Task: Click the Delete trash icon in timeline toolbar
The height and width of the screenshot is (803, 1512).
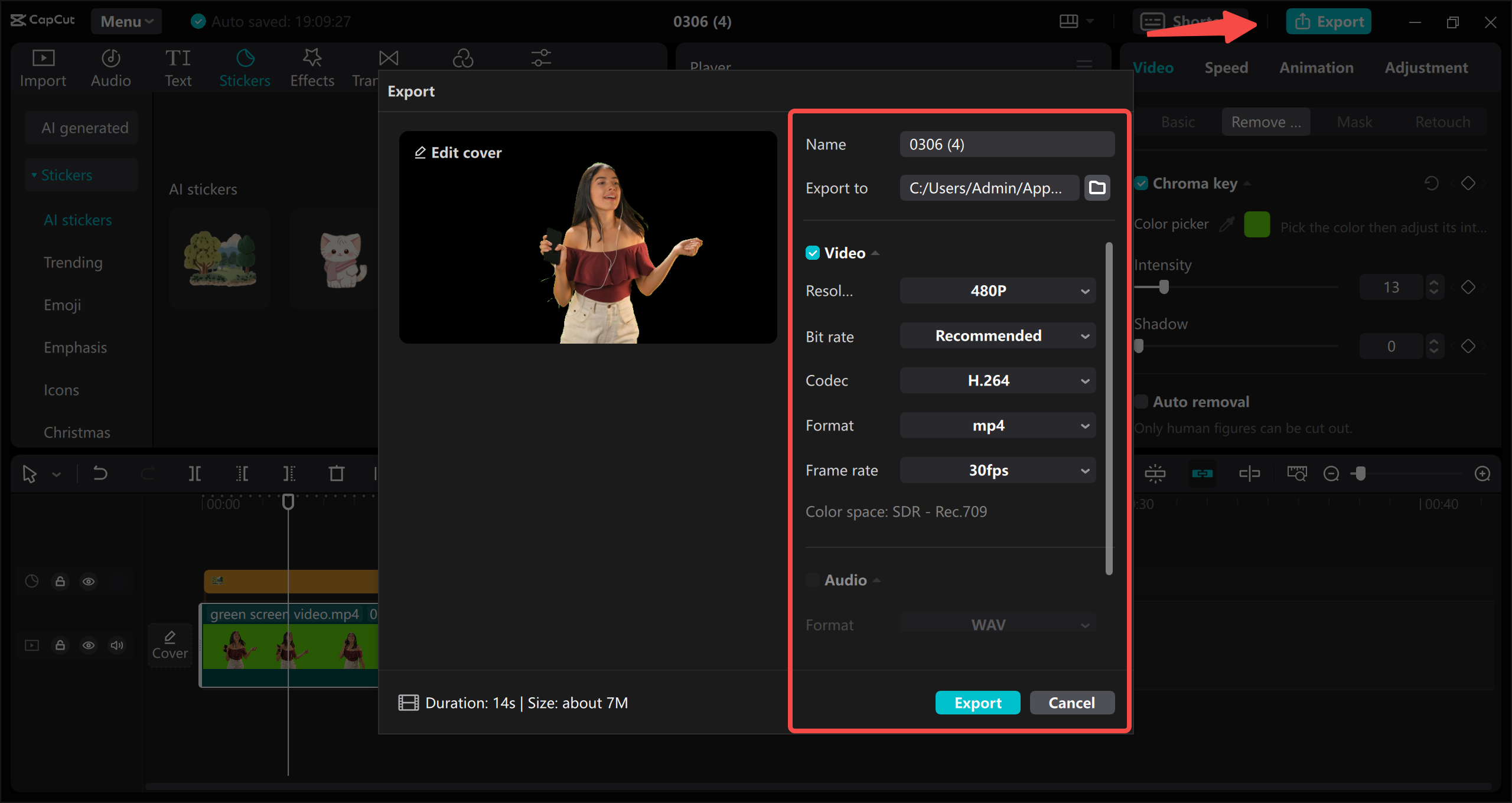Action: tap(336, 473)
